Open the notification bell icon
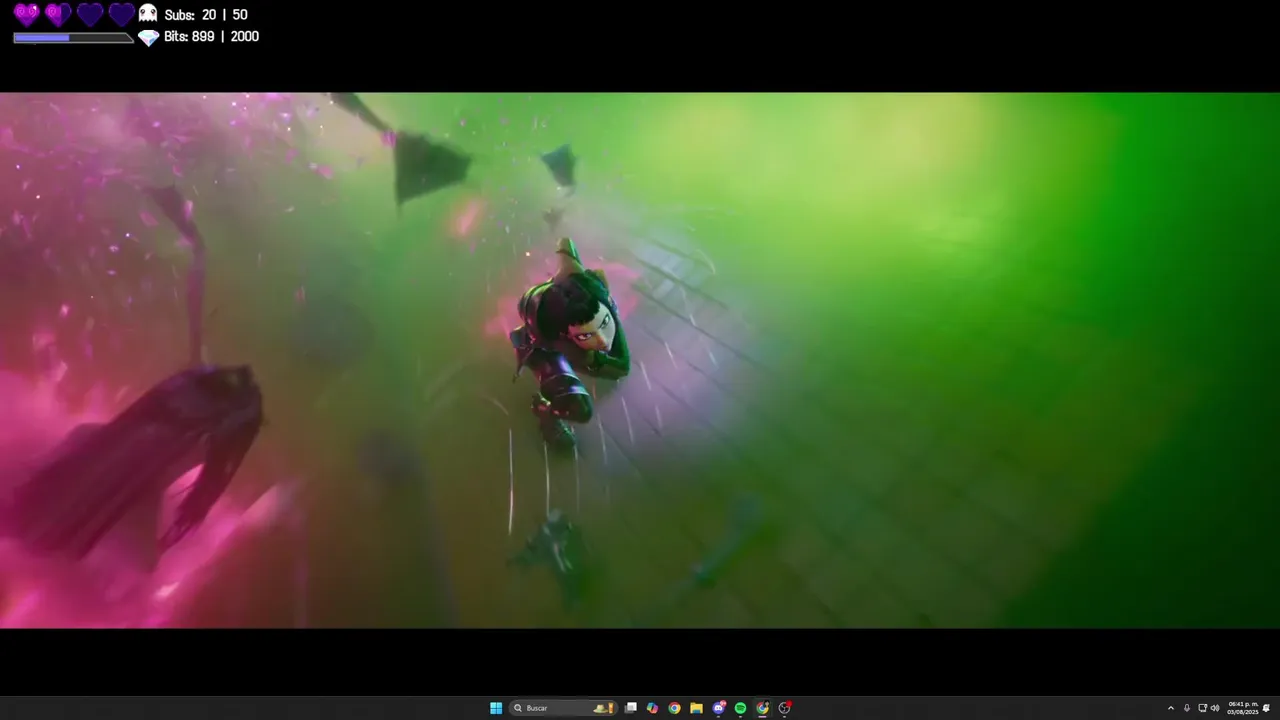 point(1267,708)
